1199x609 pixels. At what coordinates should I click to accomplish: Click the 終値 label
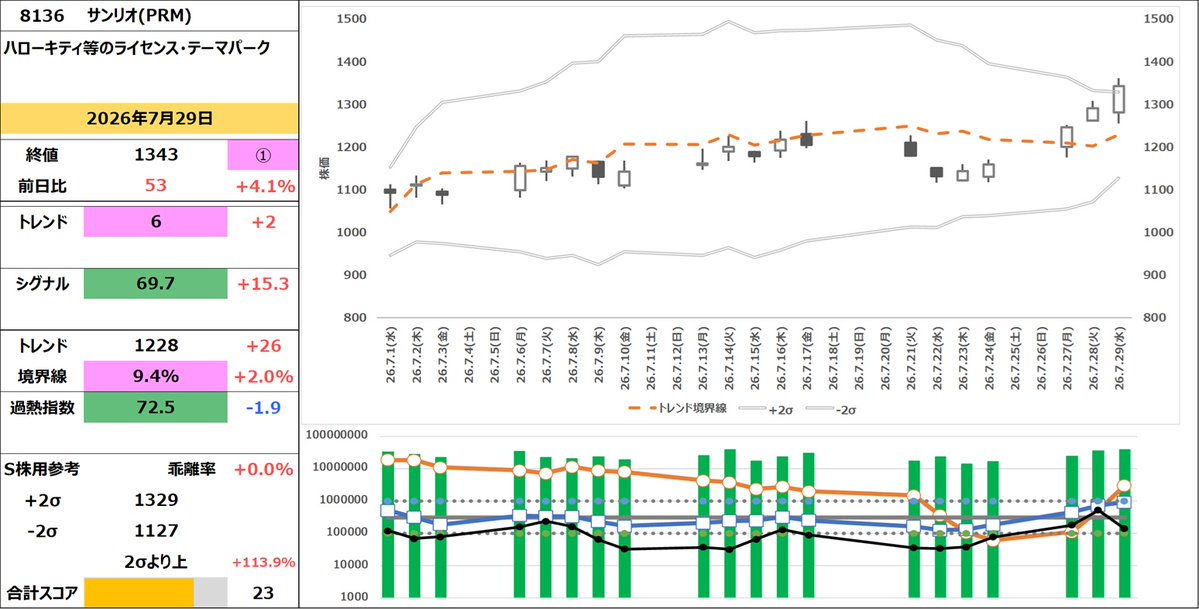point(41,155)
